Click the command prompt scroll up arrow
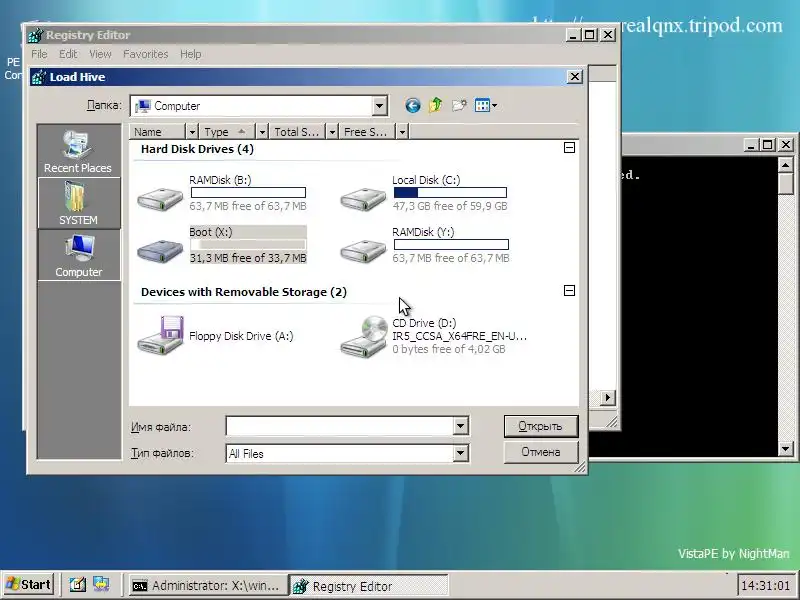The height and width of the screenshot is (600, 800). click(785, 165)
